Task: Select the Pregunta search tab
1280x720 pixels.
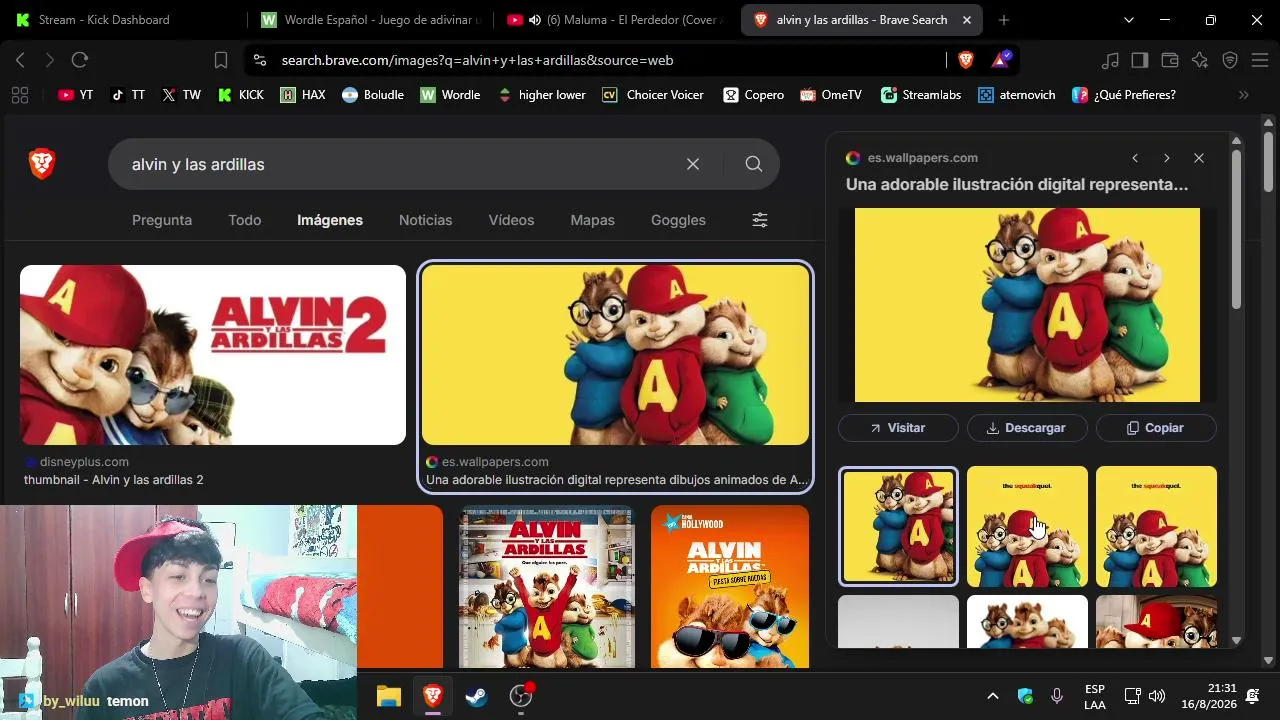Action: coord(162,220)
